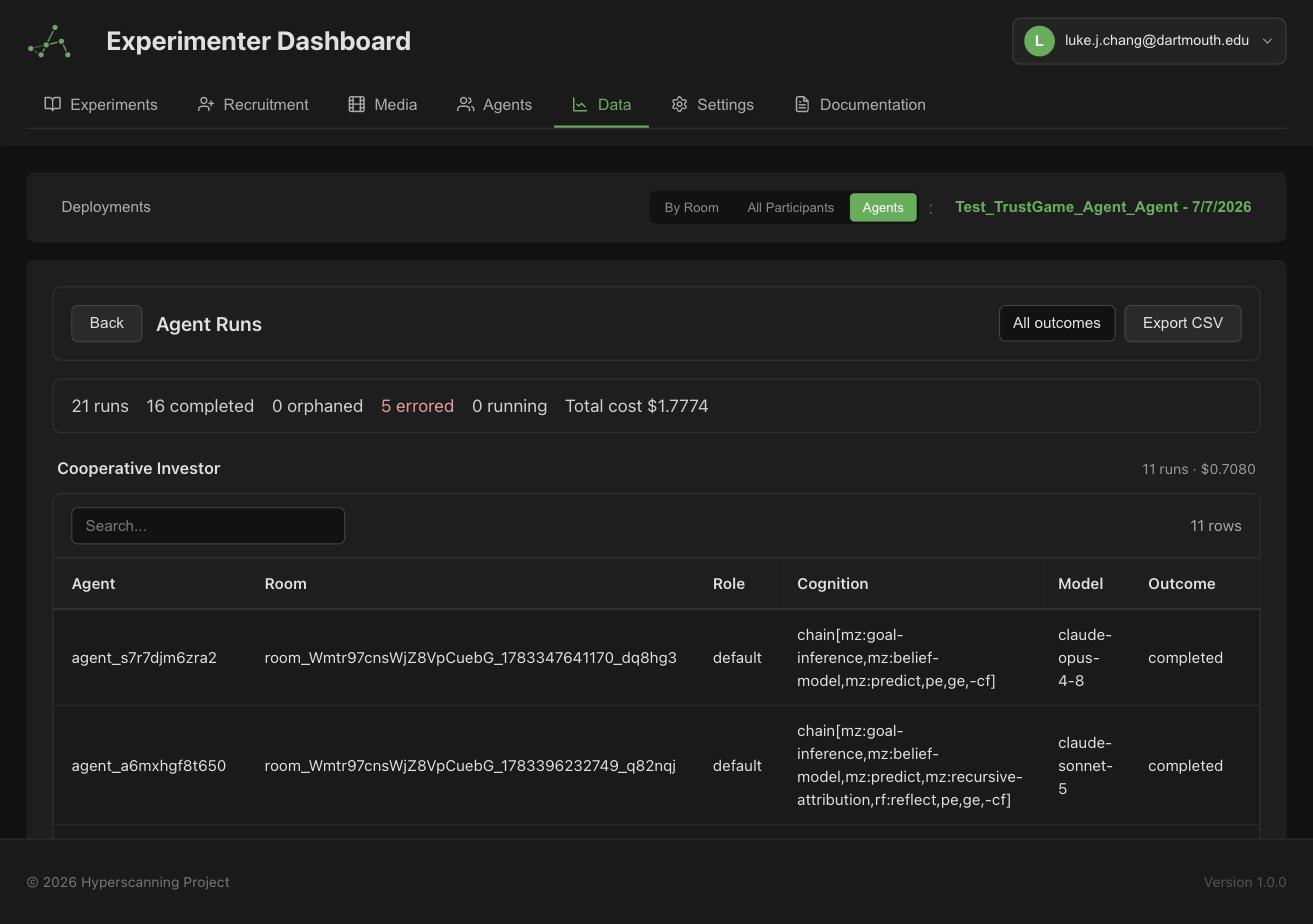Click the Experiments book icon
Screen dimensions: 1313x924
tap(53, 104)
